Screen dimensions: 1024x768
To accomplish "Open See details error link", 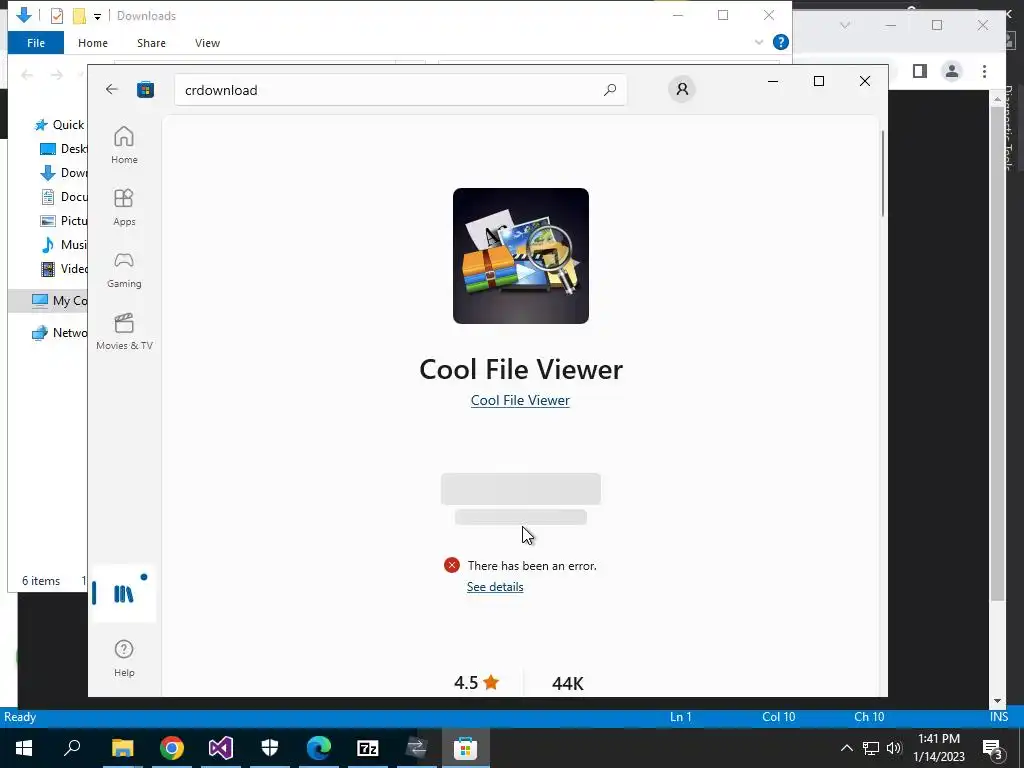I will (495, 586).
